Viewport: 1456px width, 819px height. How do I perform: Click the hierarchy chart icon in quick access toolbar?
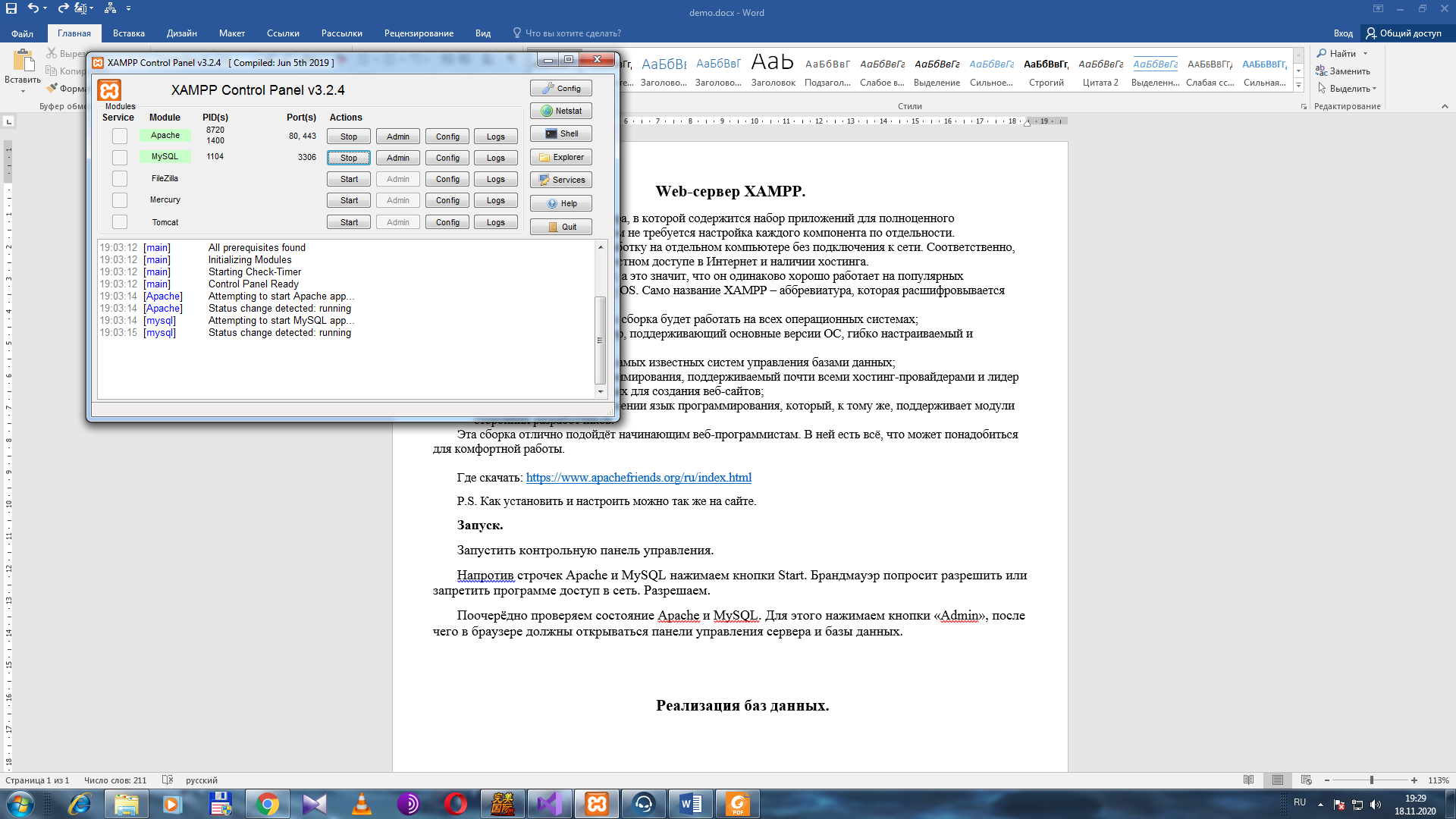[111, 8]
